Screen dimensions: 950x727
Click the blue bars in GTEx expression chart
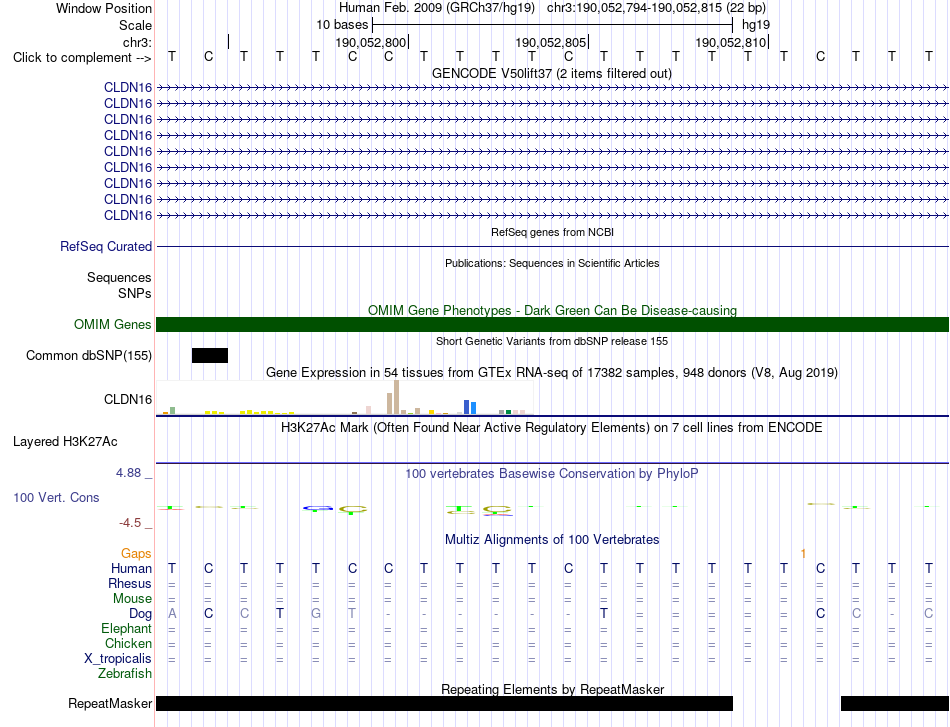[470, 407]
